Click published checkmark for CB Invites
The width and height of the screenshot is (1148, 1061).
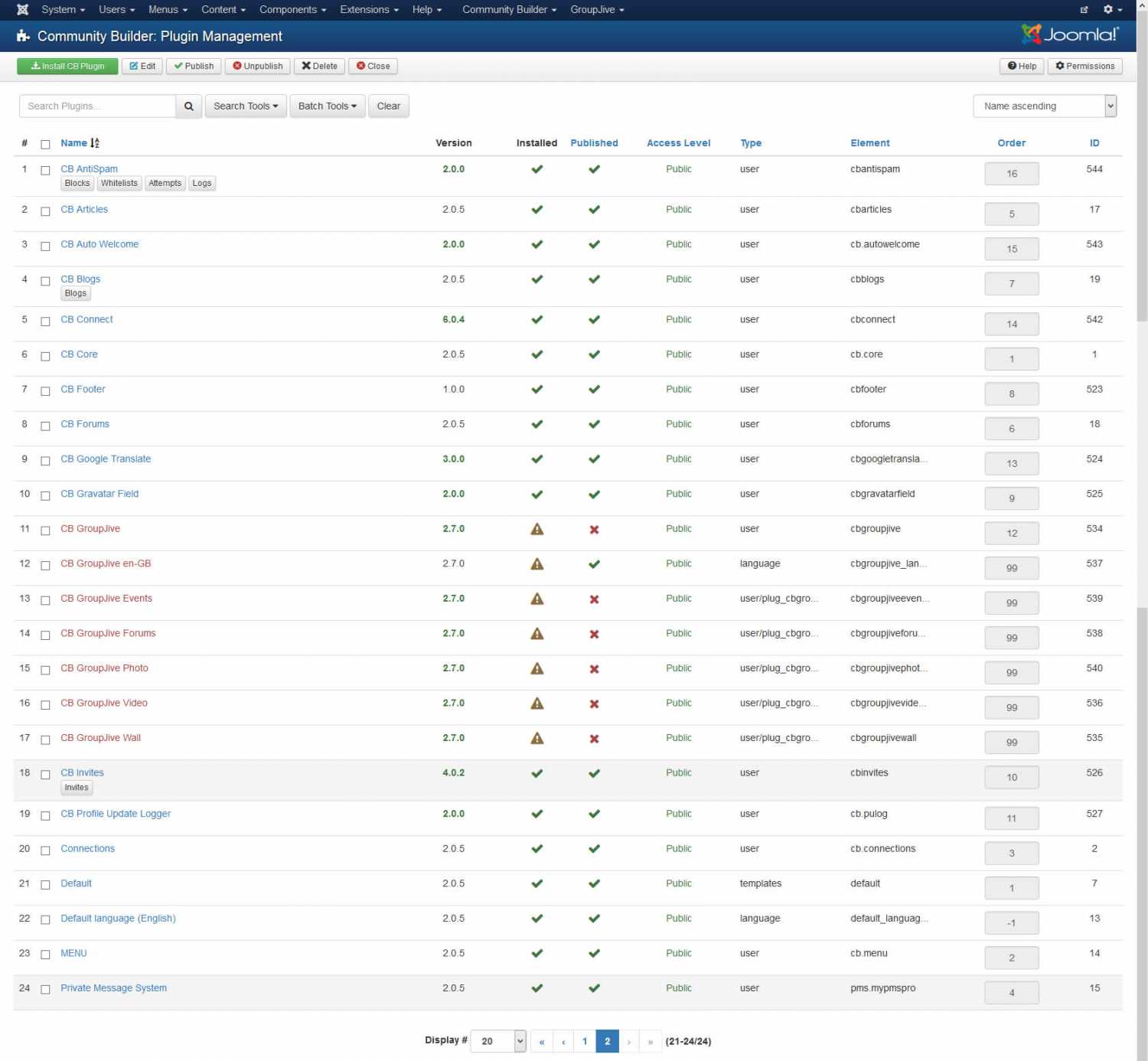[594, 773]
